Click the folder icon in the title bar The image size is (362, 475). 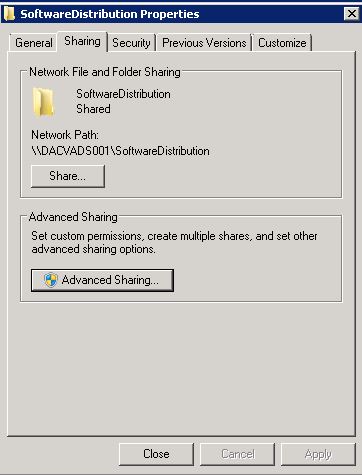[x=9, y=14]
